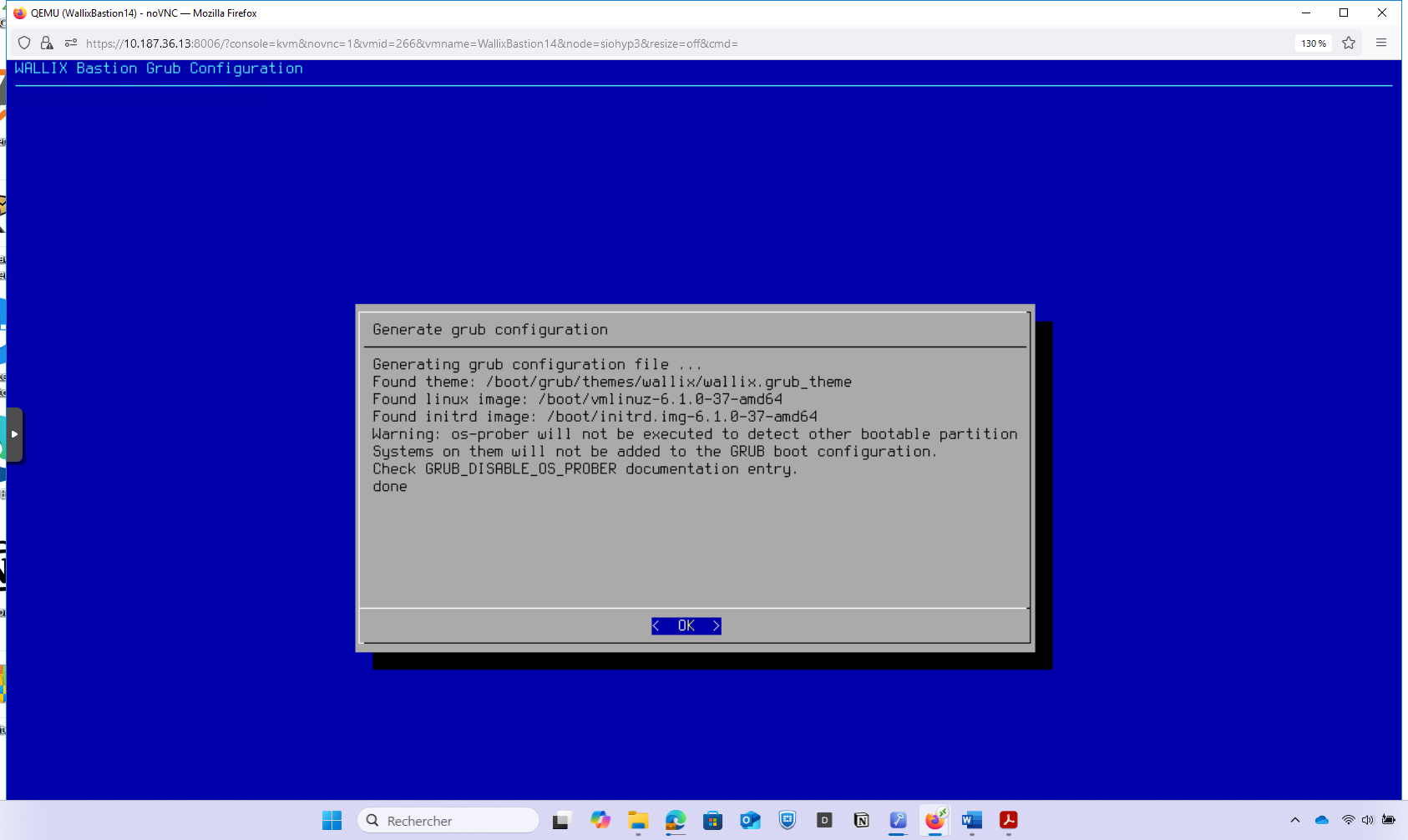
Task: Open Firefox tracking protection shield icon
Action: point(24,43)
